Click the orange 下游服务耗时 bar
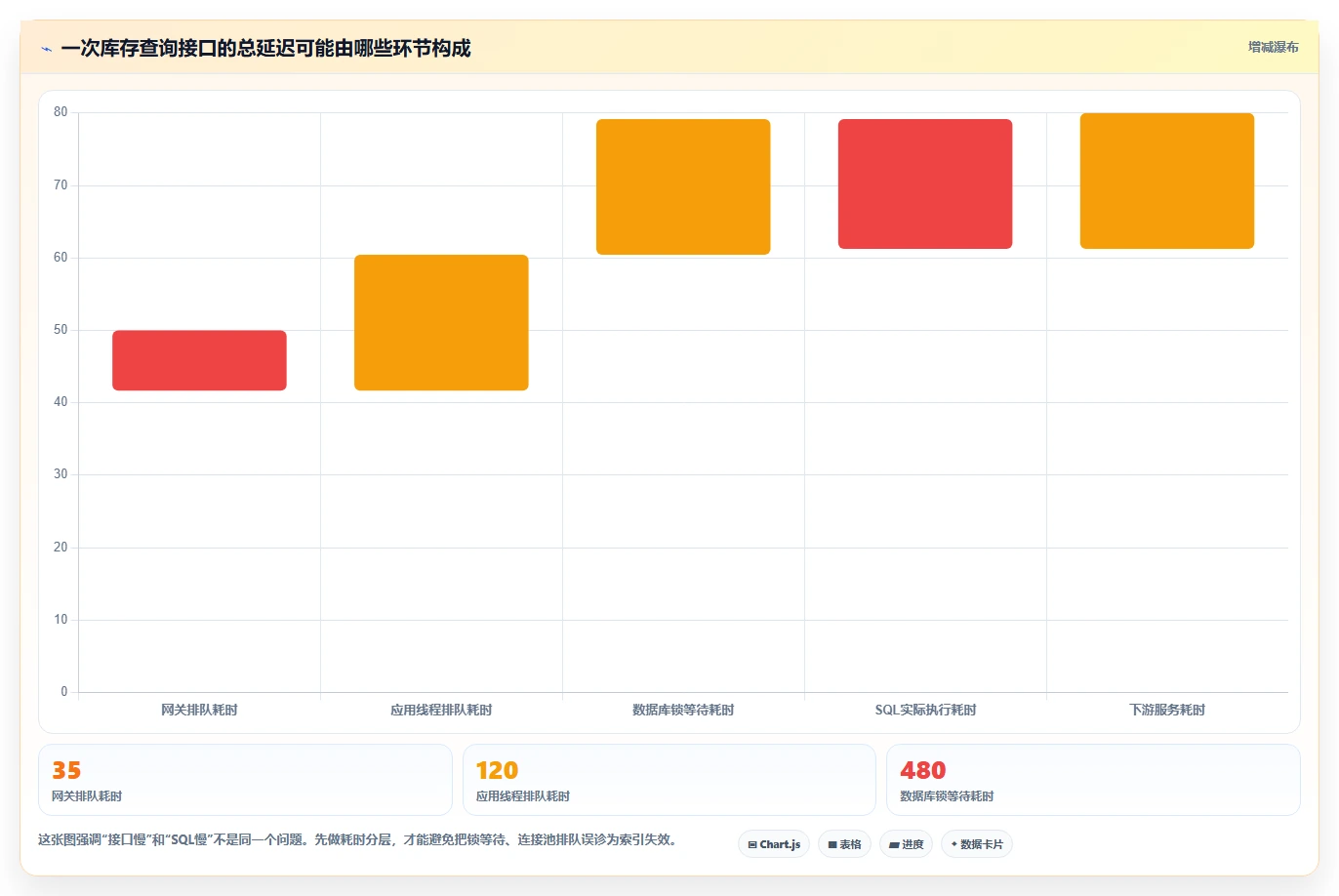Viewport: 1339px width, 896px height. pos(1167,181)
